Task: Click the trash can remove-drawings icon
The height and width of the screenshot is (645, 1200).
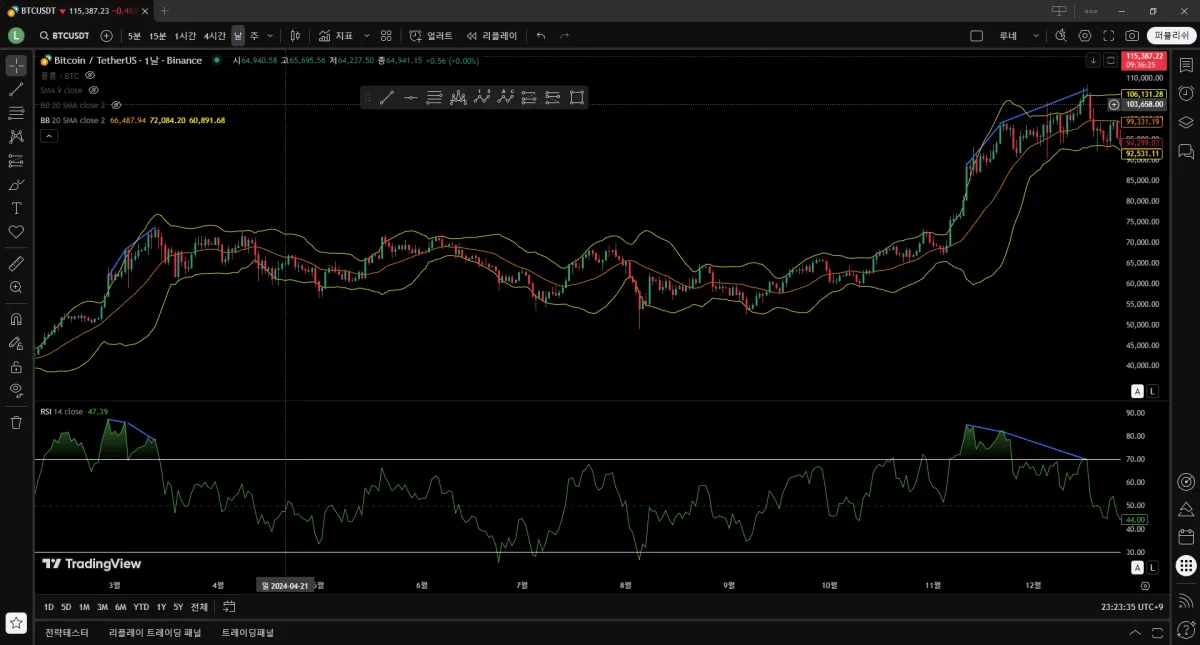Action: 16,422
